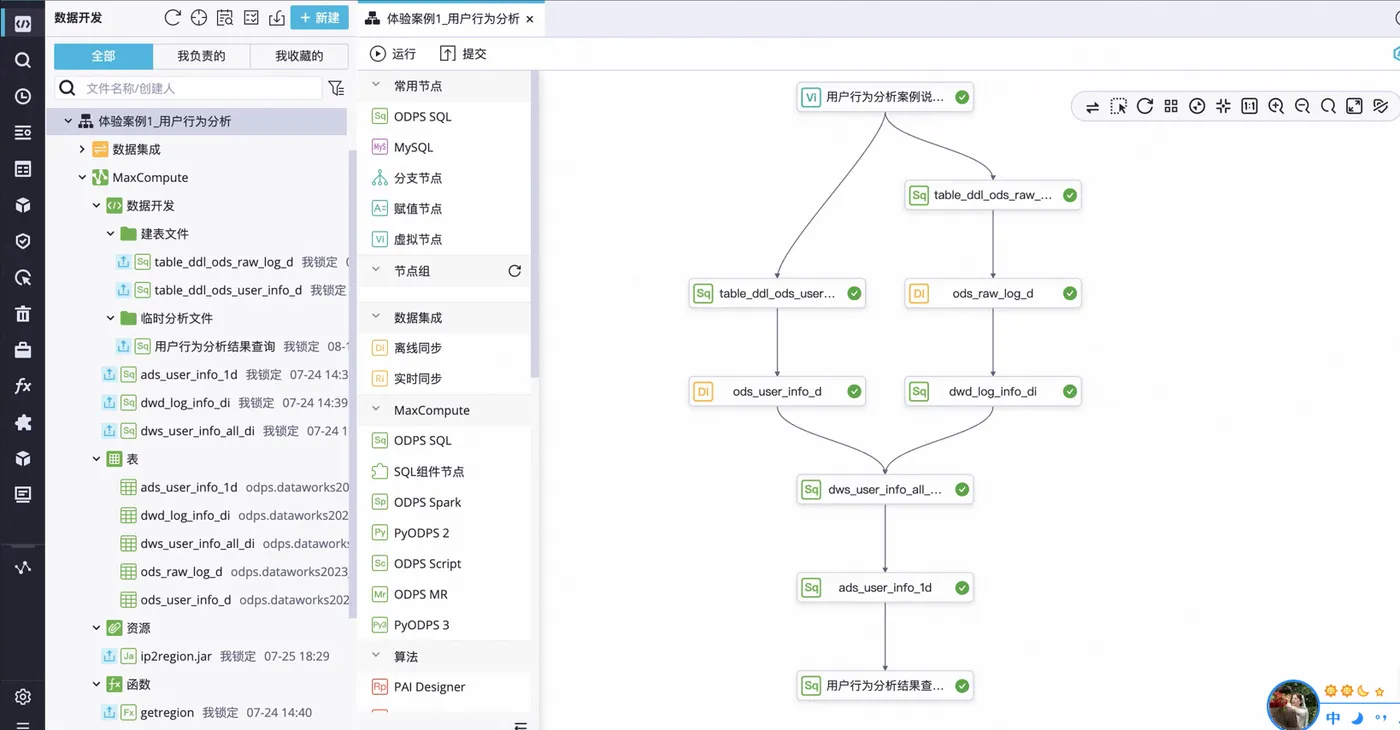Expand the 数据集成 tree folder
Image resolution: width=1400 pixels, height=730 pixels.
[x=82, y=149]
